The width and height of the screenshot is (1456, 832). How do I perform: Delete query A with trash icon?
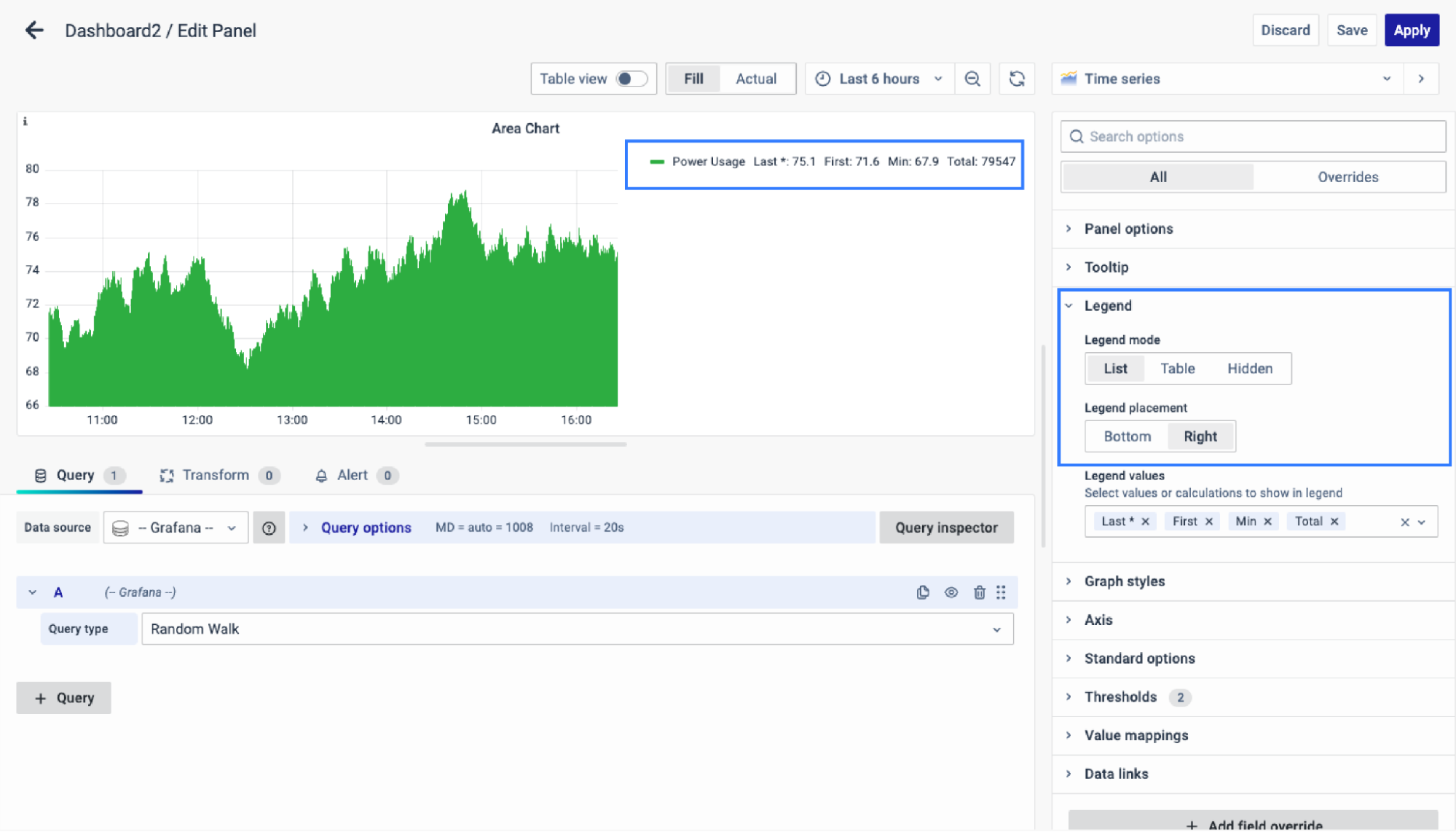coord(979,592)
